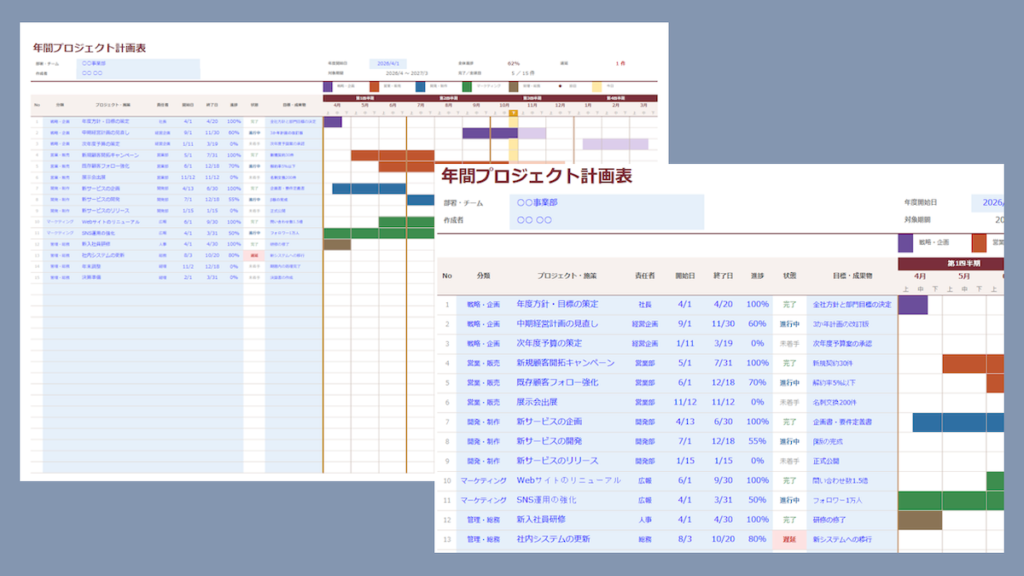Click the 第2四半期 quarter header in back sheet
Screen dimensions: 1024x576
(448, 99)
